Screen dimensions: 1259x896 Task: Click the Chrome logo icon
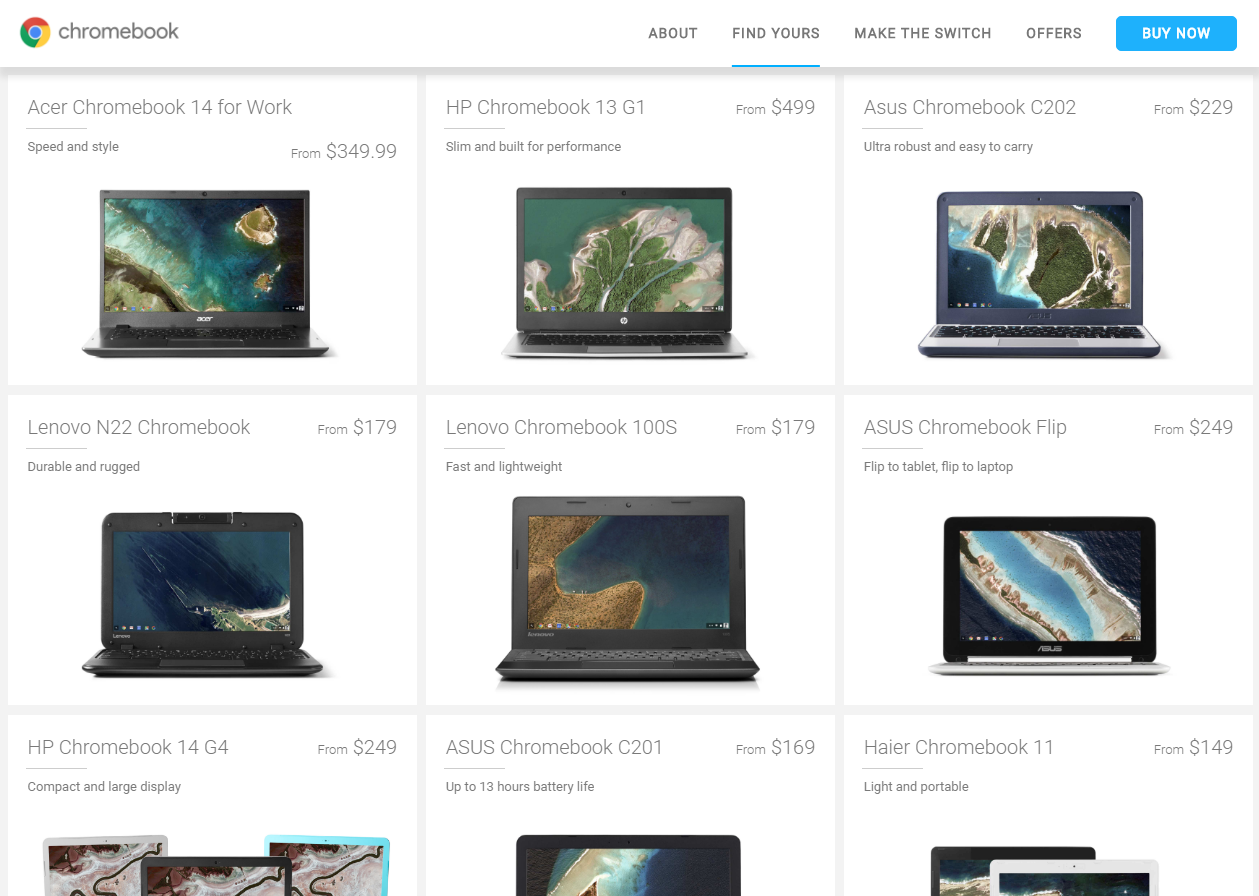tap(35, 33)
